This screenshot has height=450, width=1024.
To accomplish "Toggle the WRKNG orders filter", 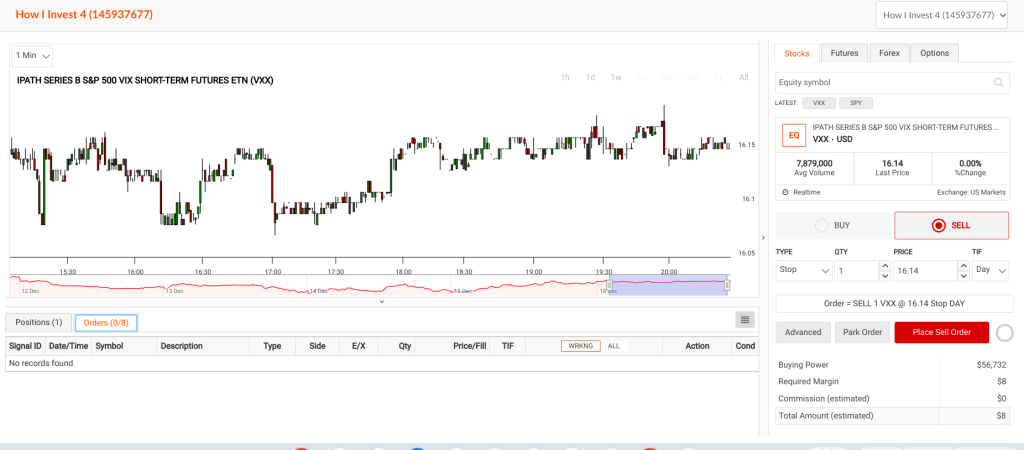I will point(580,346).
